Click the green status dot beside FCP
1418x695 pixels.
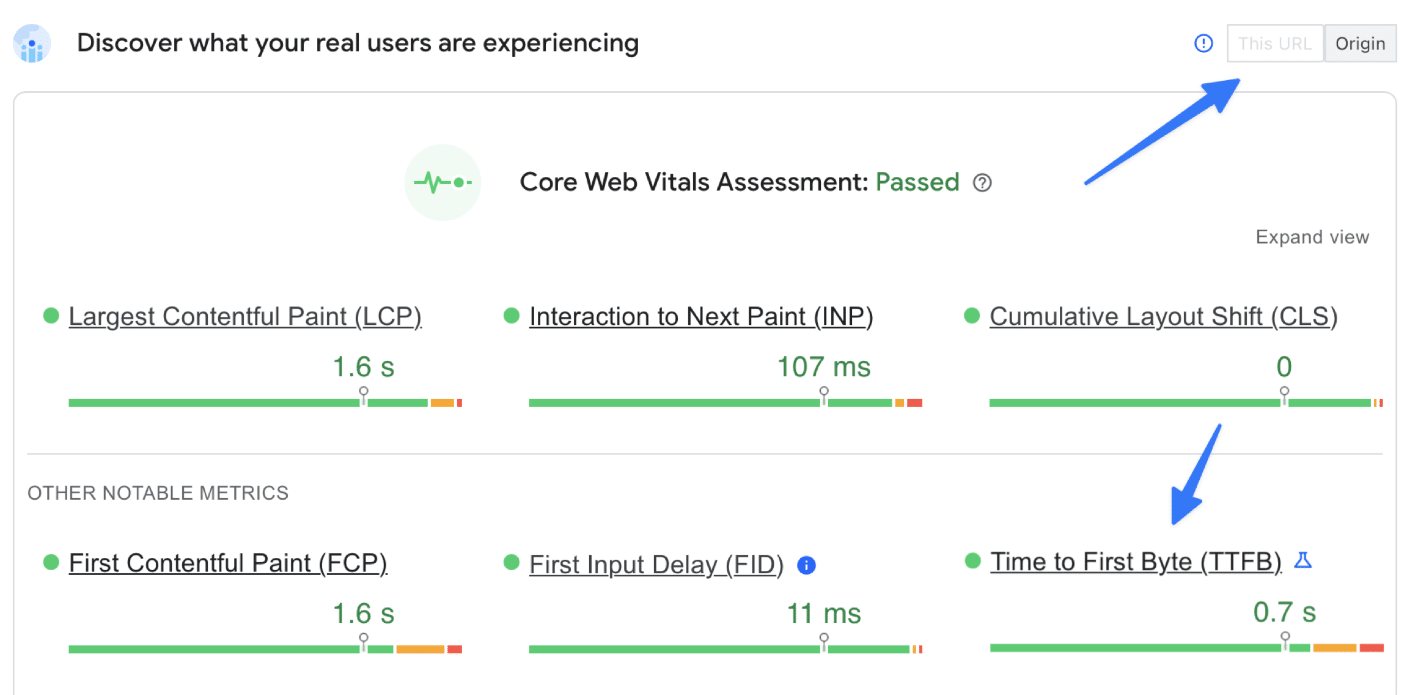click(49, 562)
